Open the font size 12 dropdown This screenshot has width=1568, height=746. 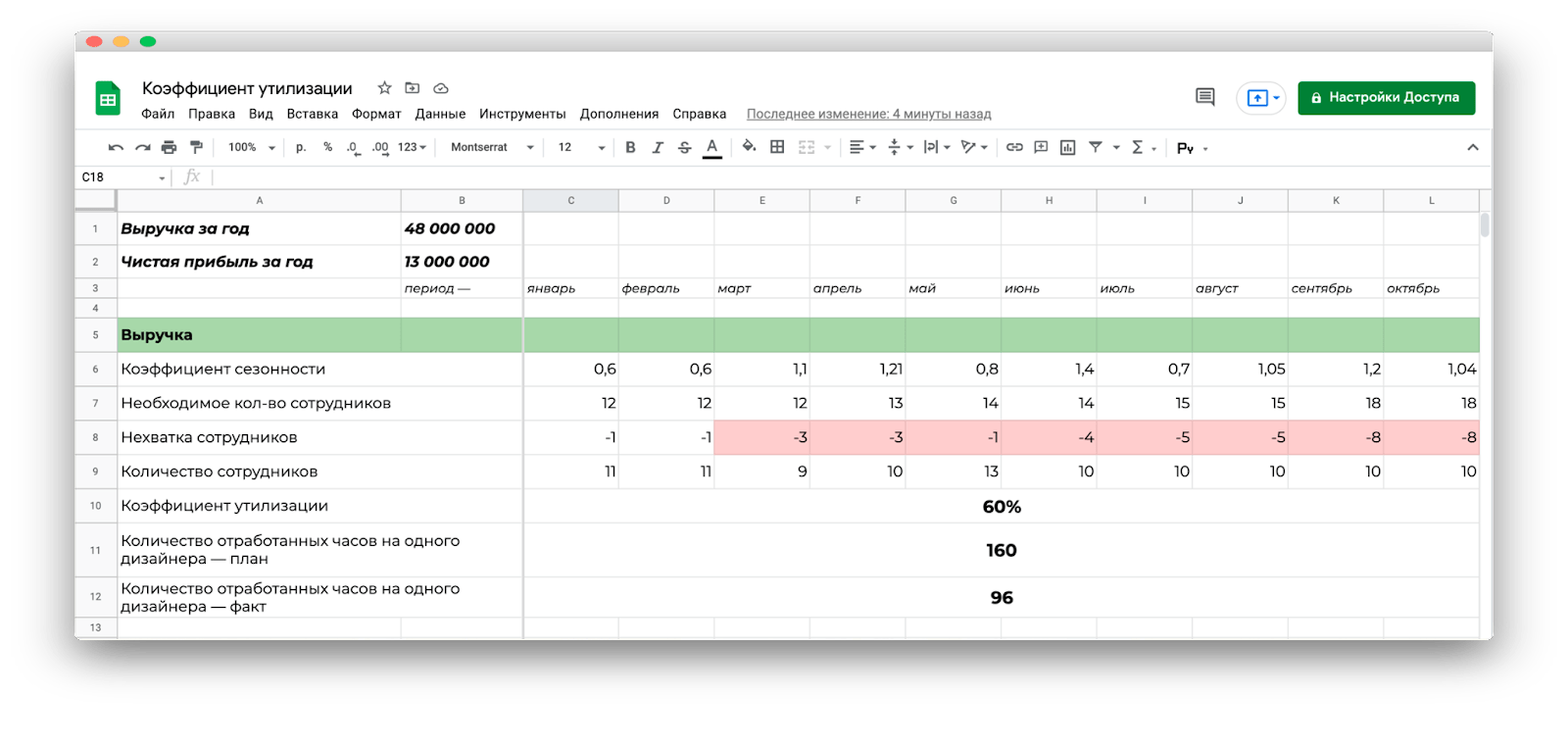[x=581, y=148]
